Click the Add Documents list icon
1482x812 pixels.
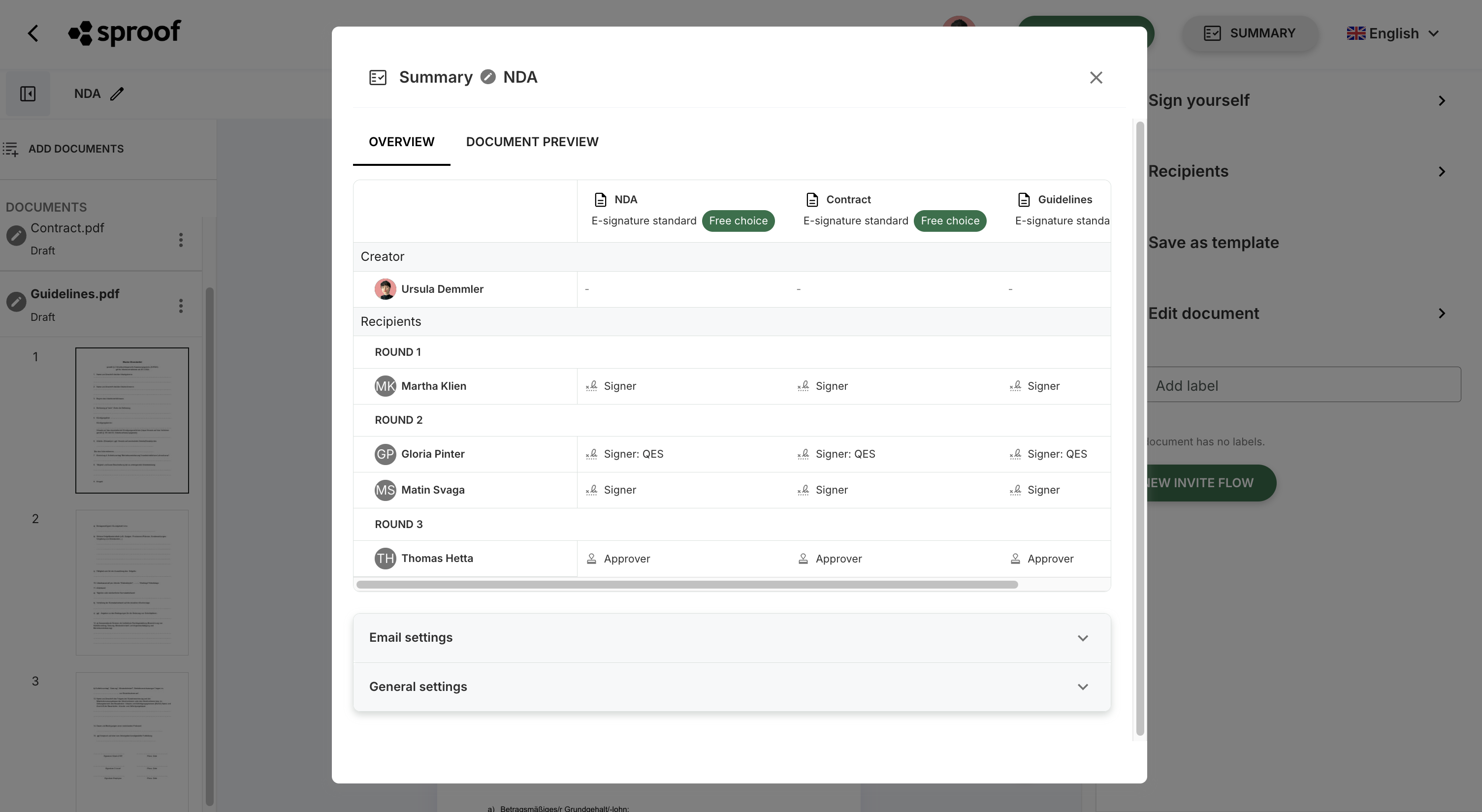(10, 149)
